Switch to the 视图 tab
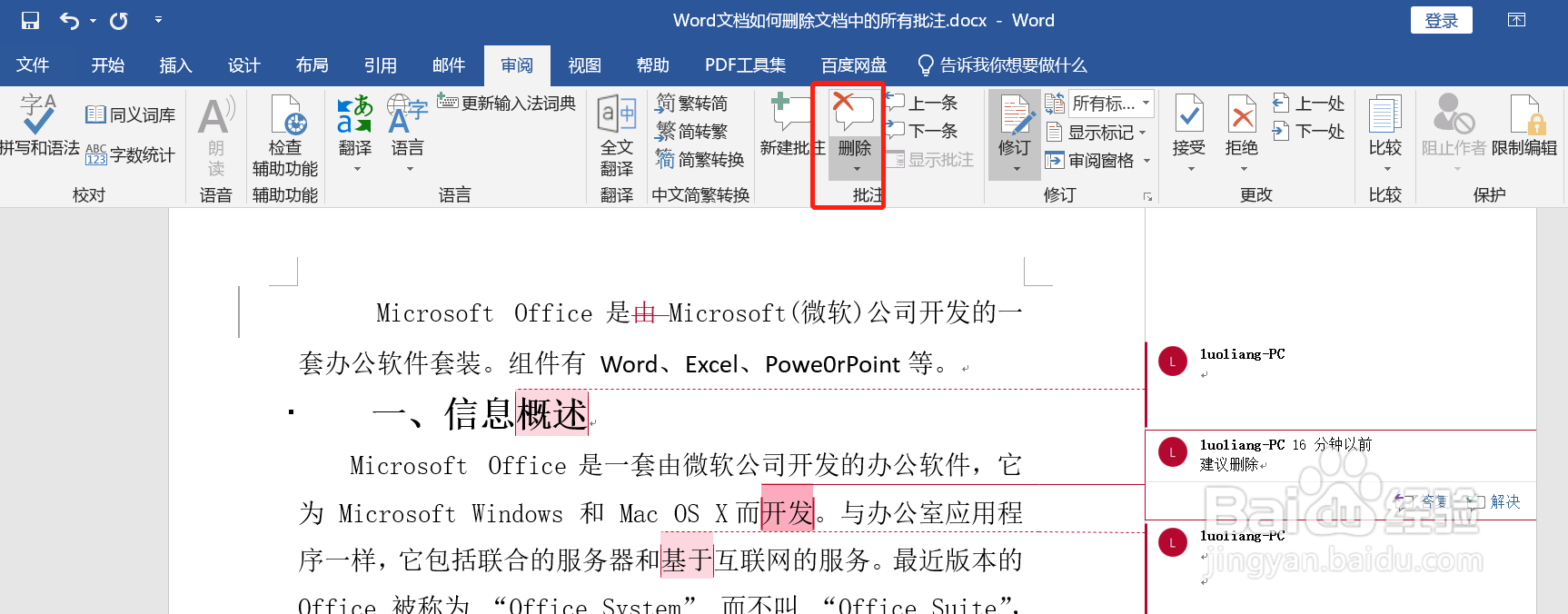1568x614 pixels. point(584,65)
